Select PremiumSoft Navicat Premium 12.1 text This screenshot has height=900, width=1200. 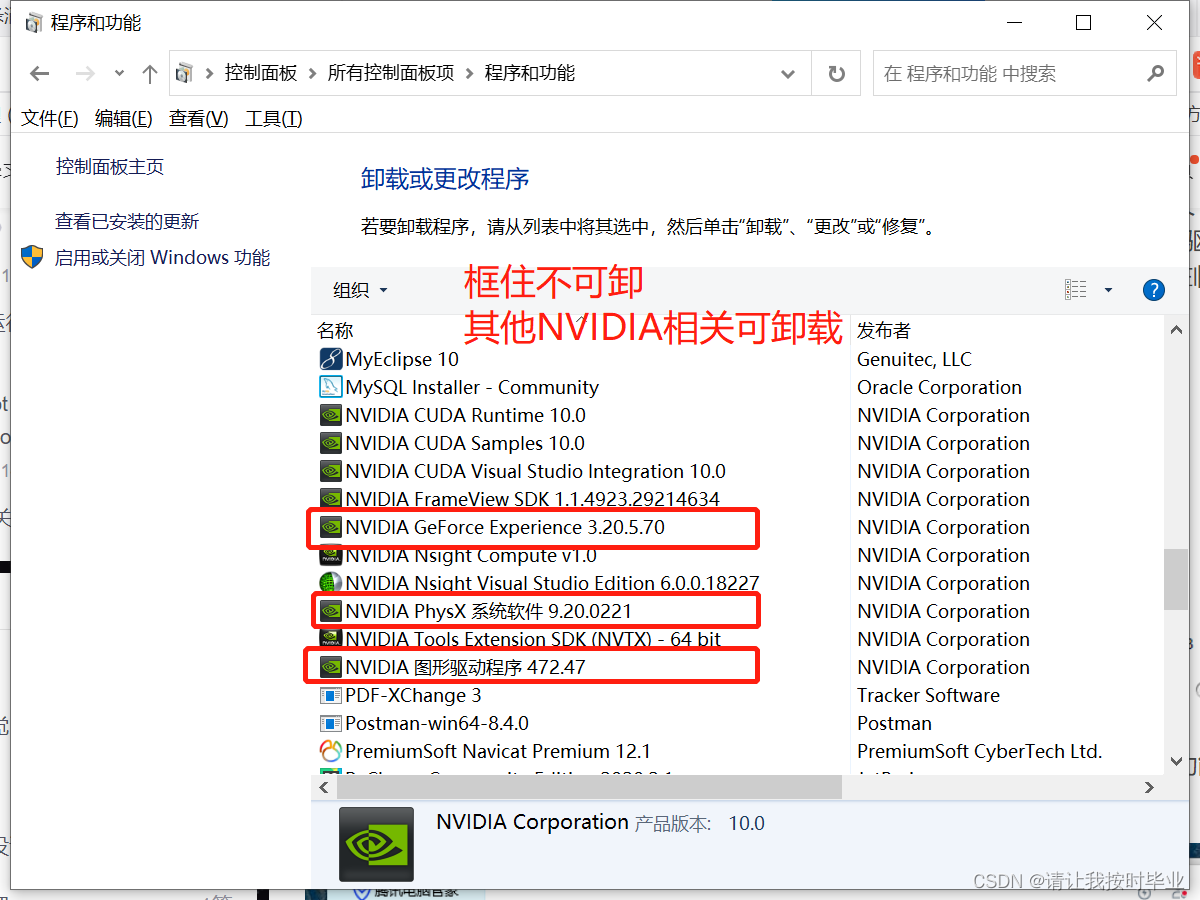498,751
